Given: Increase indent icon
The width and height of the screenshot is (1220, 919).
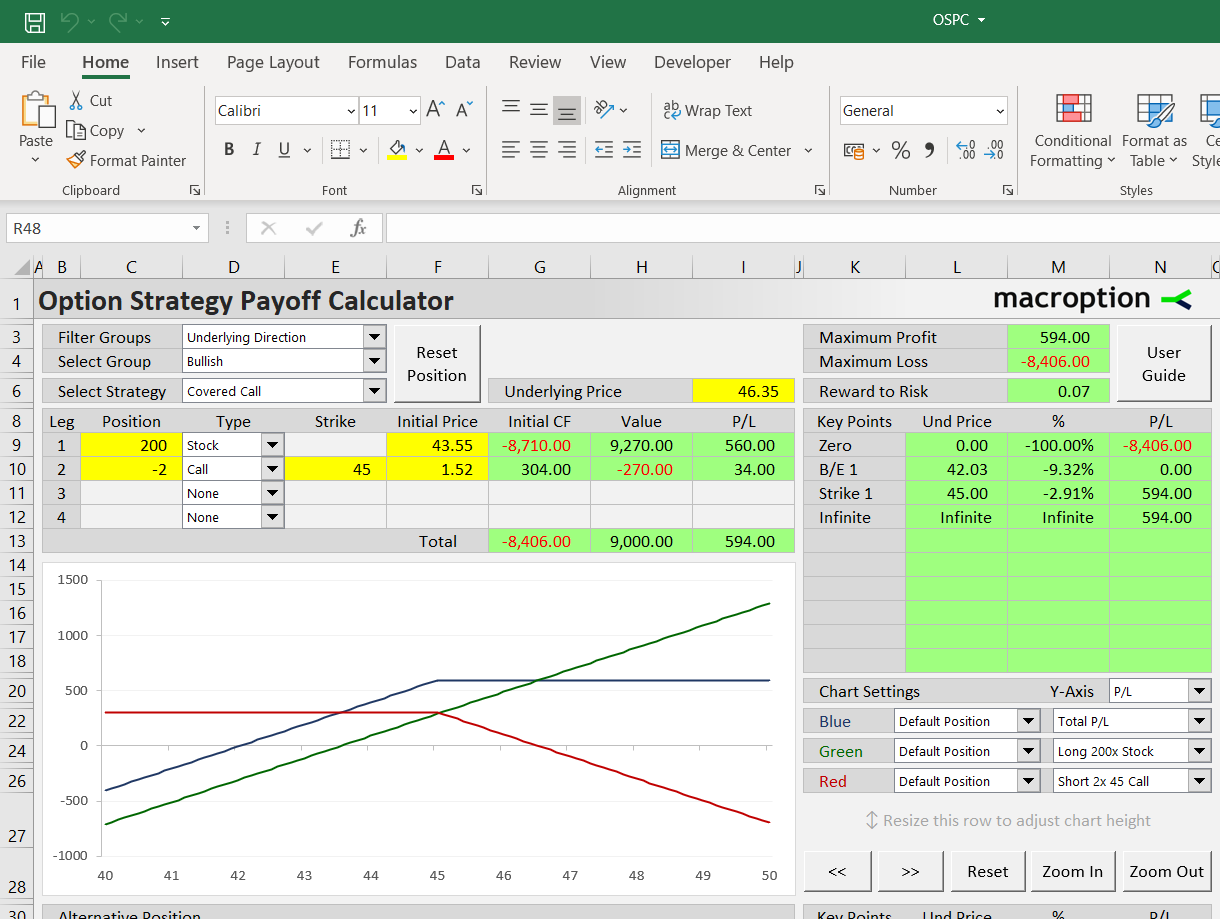Looking at the screenshot, I should click(632, 150).
